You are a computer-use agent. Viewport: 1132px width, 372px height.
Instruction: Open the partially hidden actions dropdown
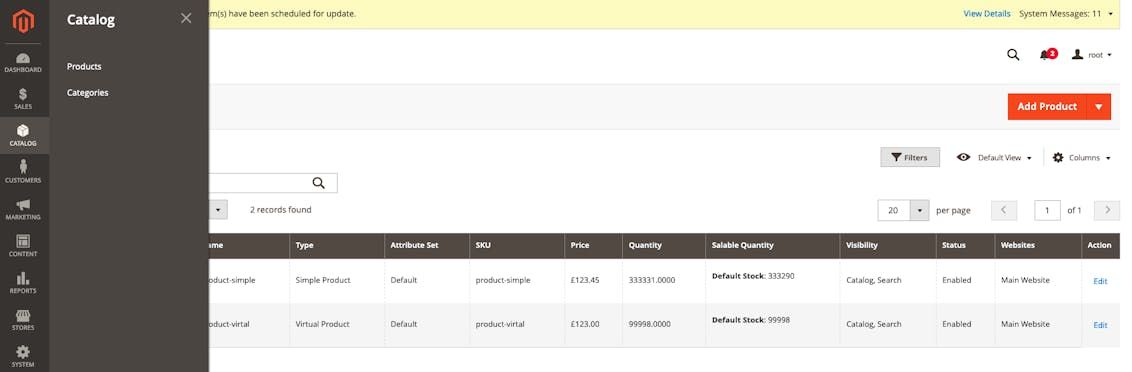click(x=218, y=210)
